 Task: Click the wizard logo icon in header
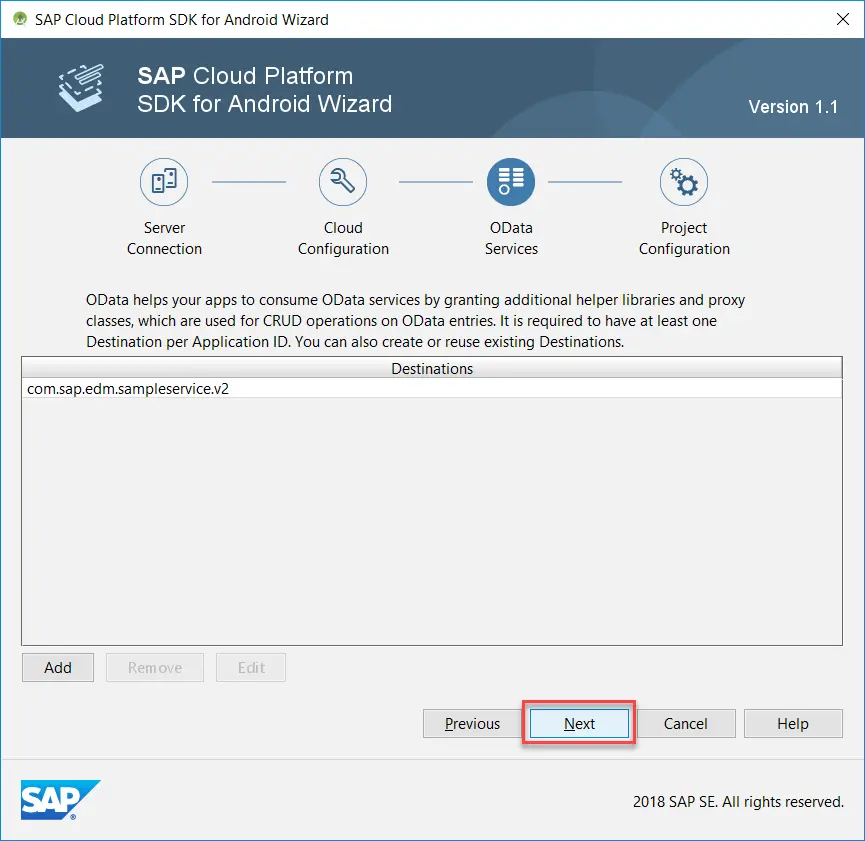click(x=81, y=88)
